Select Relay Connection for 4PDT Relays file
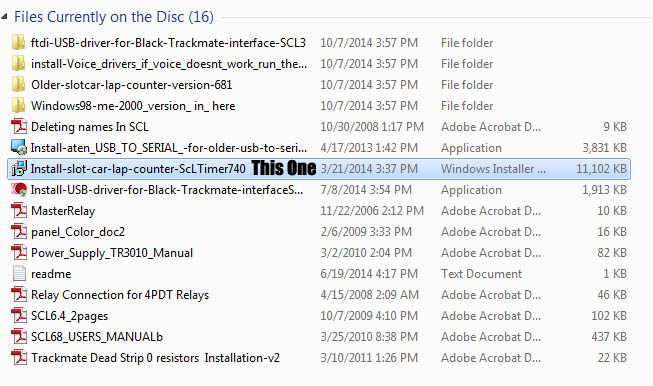 pos(120,295)
